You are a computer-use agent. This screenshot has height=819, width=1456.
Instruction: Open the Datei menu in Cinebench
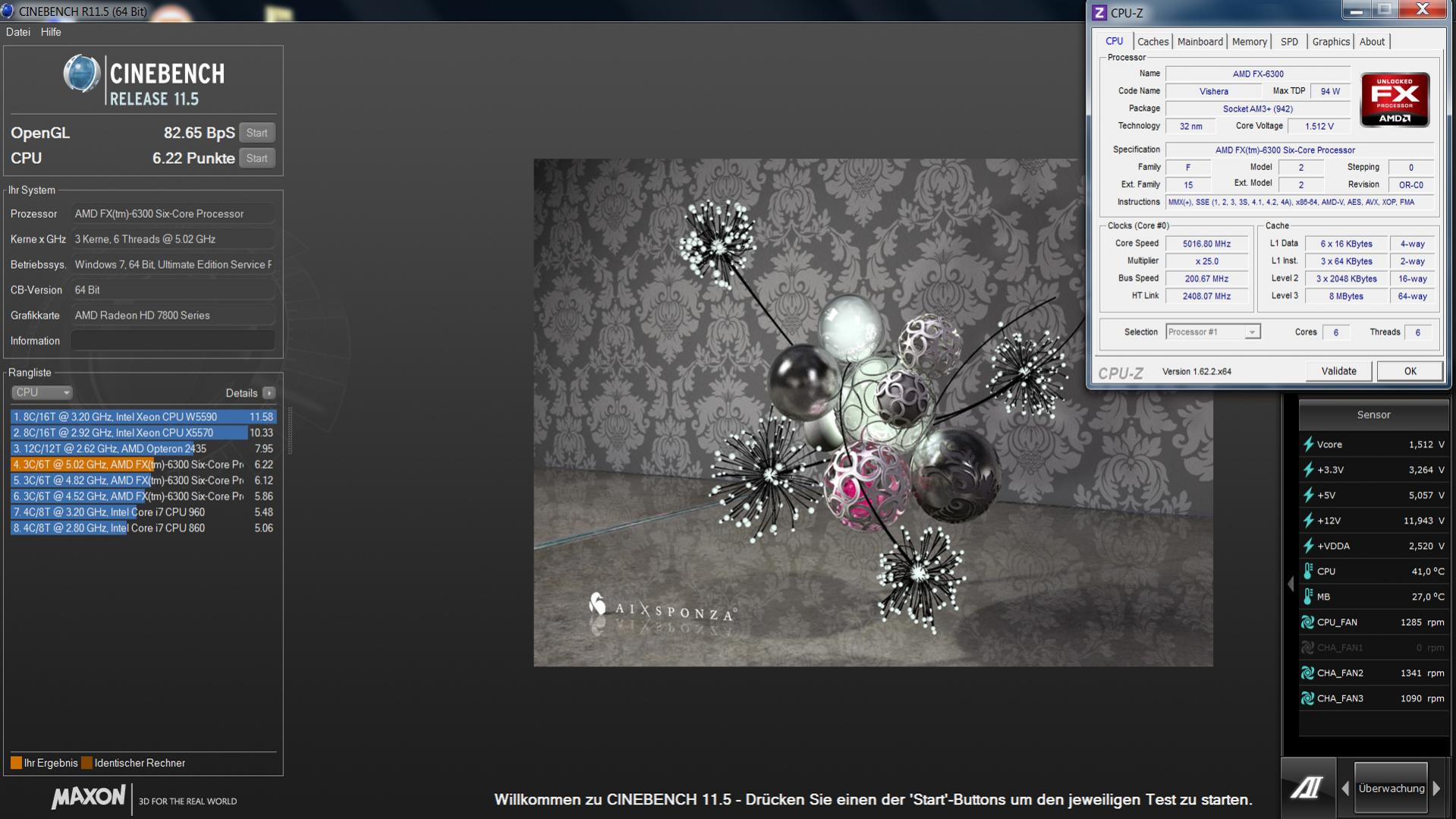click(x=18, y=32)
